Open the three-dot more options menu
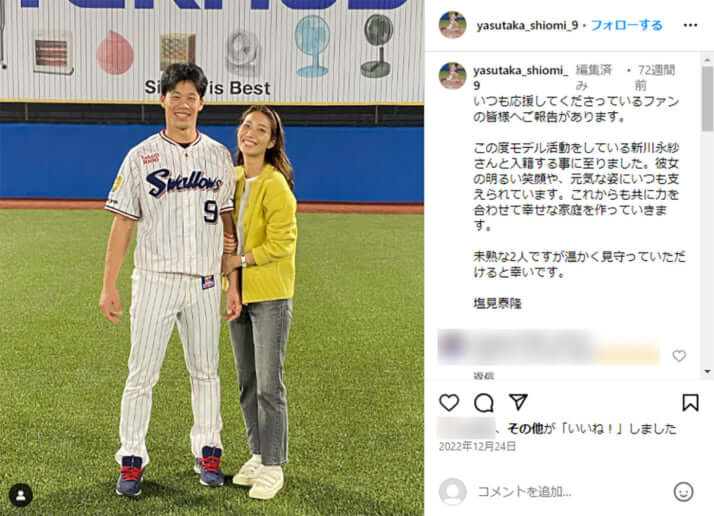Viewport: 714px width, 516px height. 690,26
